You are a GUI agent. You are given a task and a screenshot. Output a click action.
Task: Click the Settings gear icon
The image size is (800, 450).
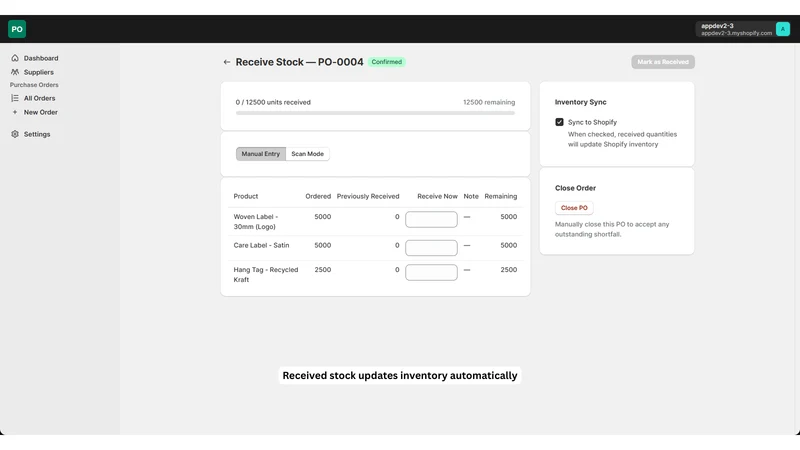click(15, 134)
